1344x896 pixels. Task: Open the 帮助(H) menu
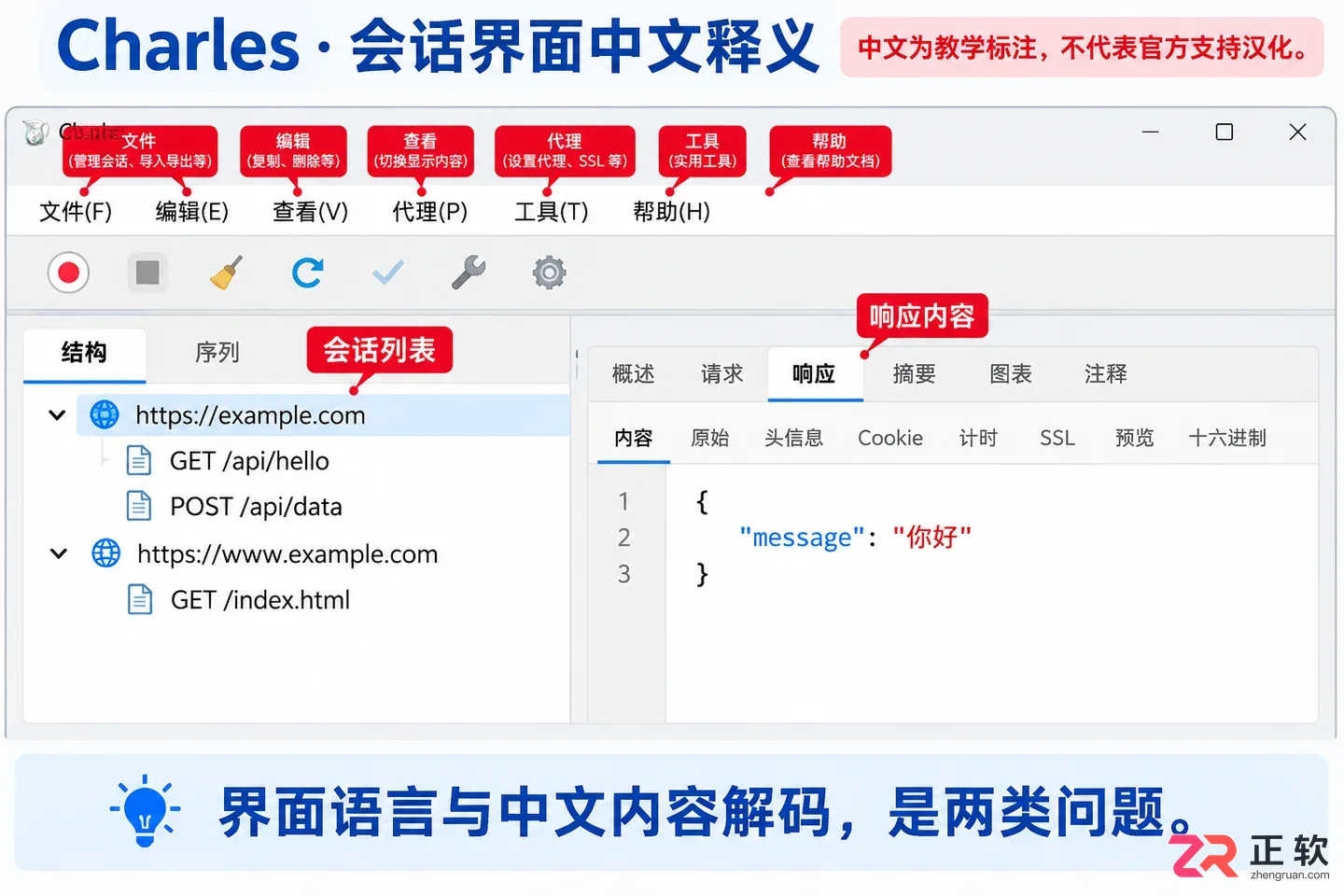coord(672,212)
